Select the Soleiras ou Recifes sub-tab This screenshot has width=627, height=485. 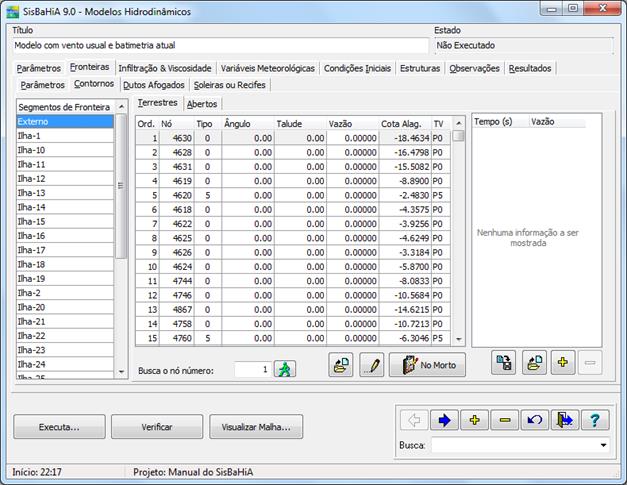click(x=230, y=85)
